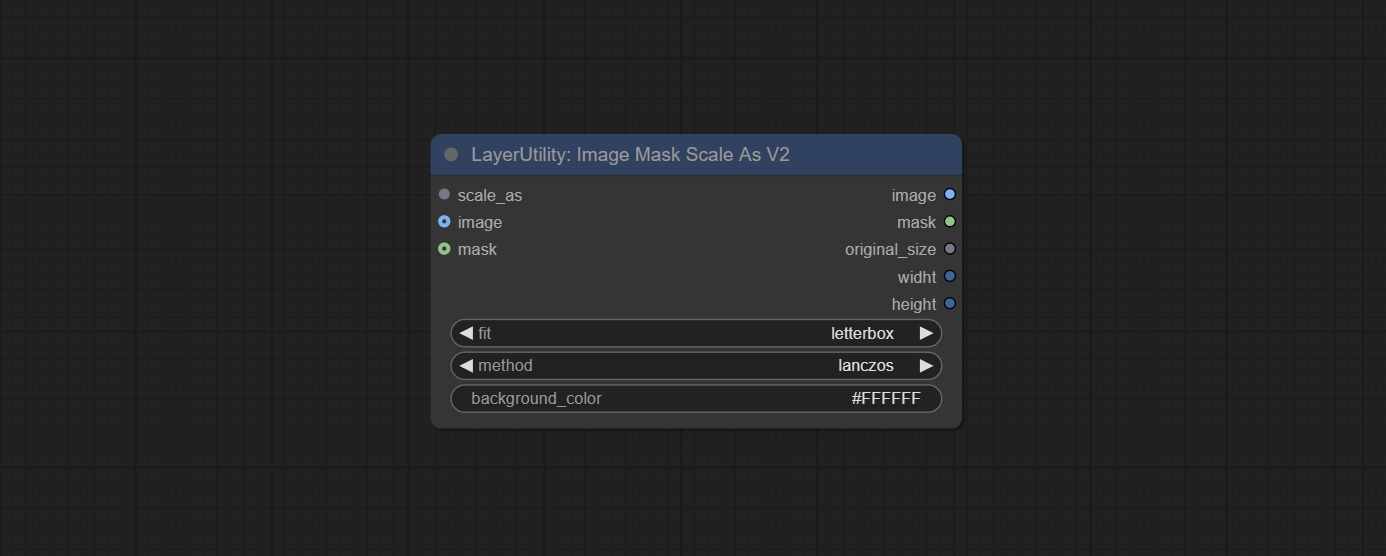The width and height of the screenshot is (1386, 556).
Task: Click the node title Image Mask Scale As V2
Action: [x=630, y=155]
